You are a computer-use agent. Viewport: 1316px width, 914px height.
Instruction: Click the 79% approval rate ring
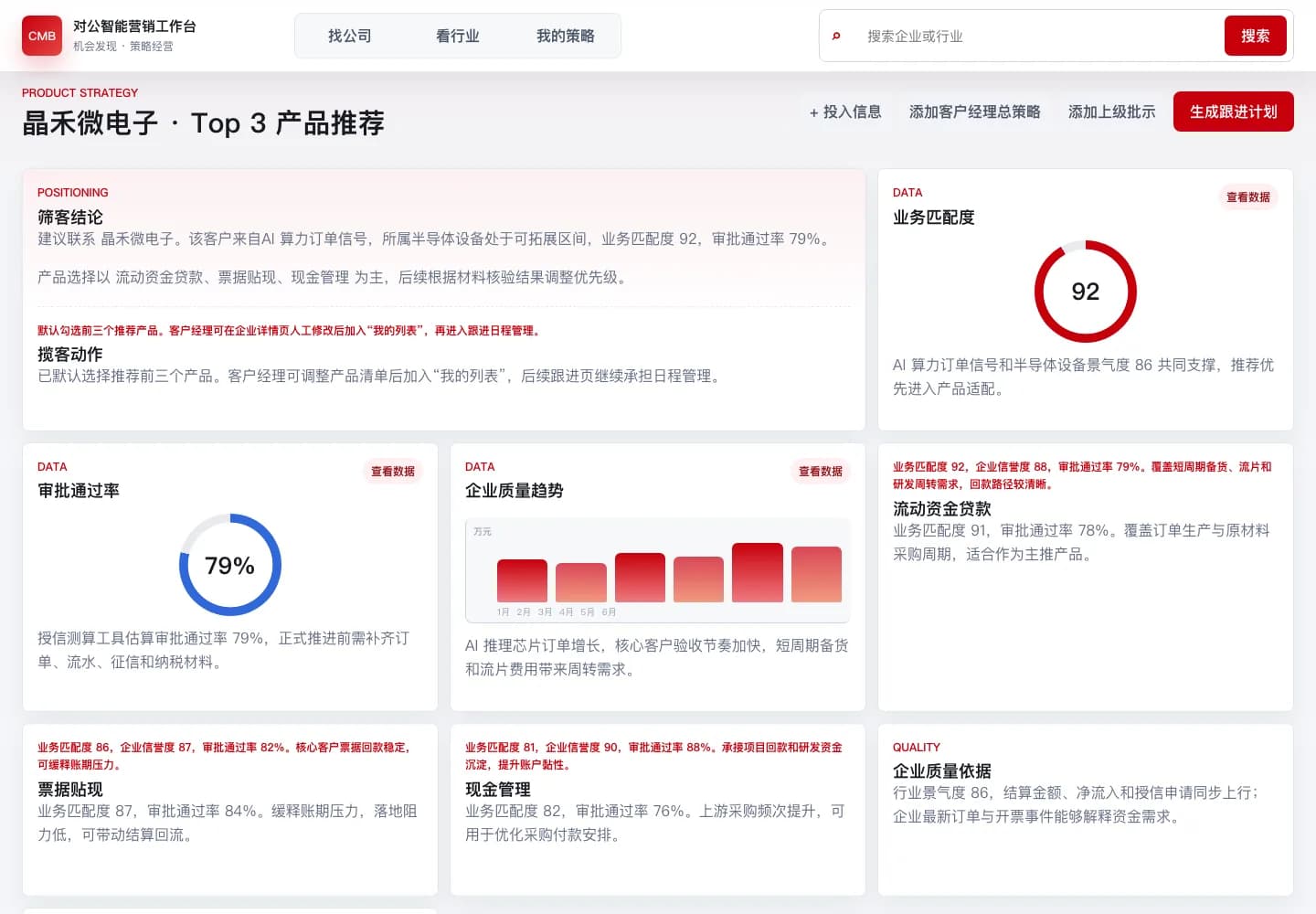click(230, 565)
